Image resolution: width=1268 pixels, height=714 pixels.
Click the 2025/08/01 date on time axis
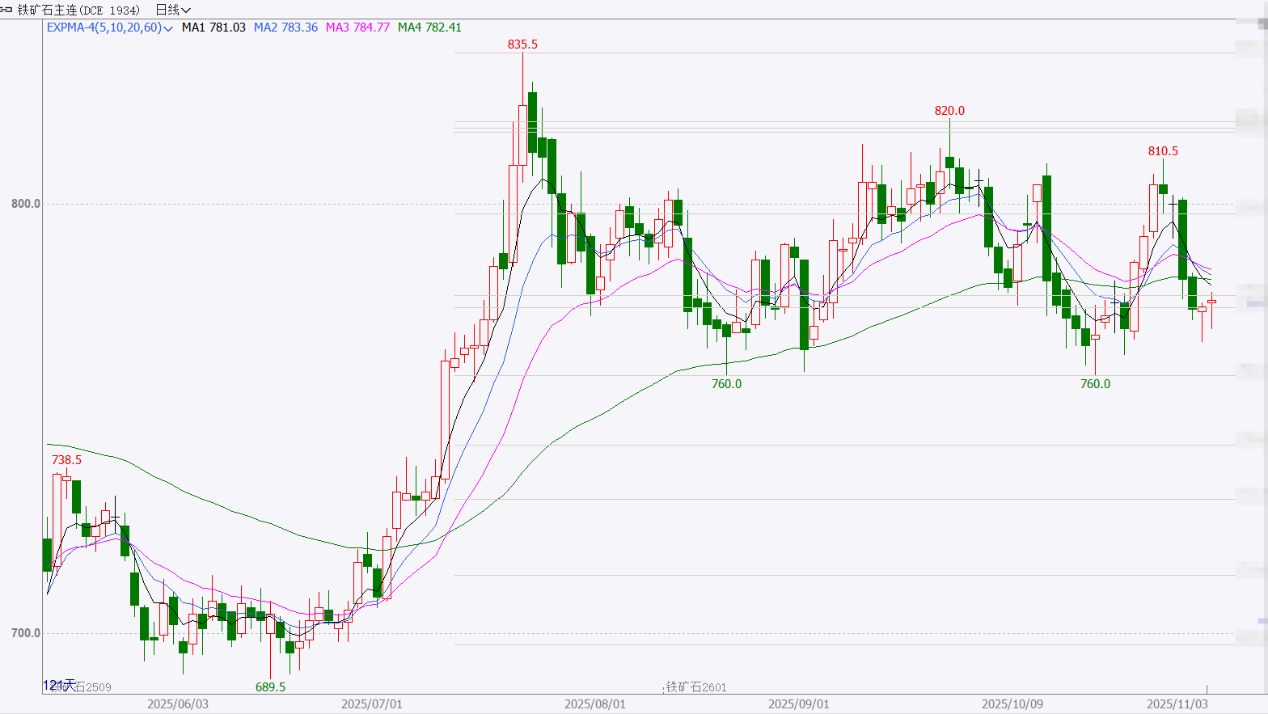click(595, 704)
